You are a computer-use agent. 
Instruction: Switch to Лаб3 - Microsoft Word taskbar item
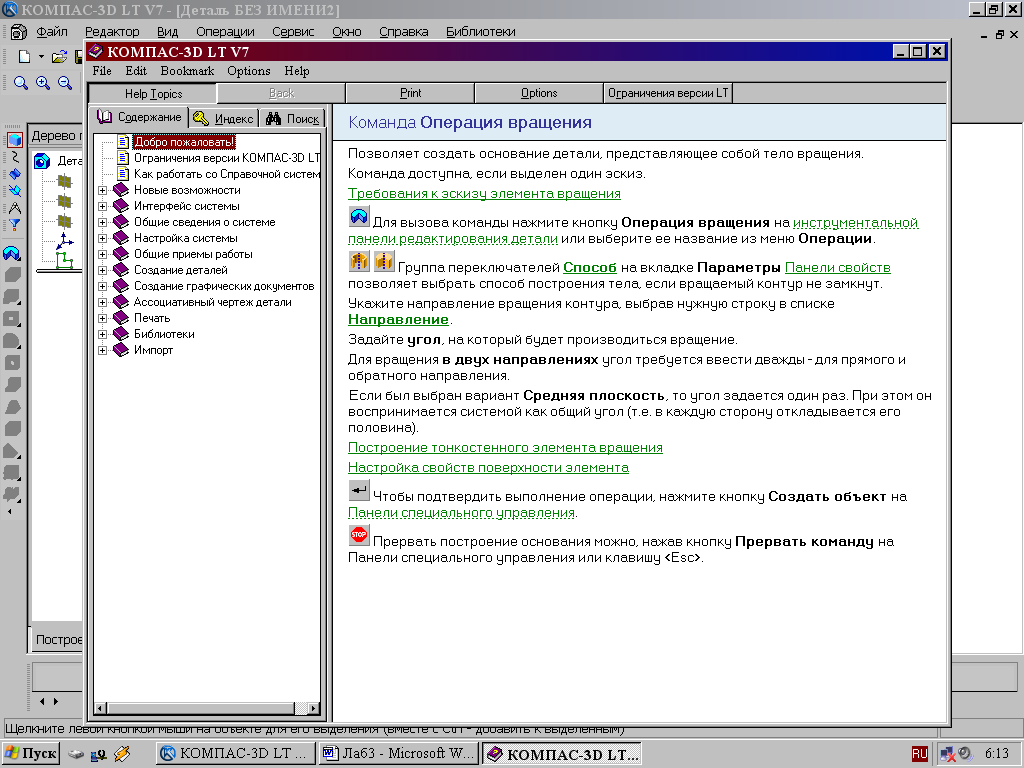pos(398,754)
